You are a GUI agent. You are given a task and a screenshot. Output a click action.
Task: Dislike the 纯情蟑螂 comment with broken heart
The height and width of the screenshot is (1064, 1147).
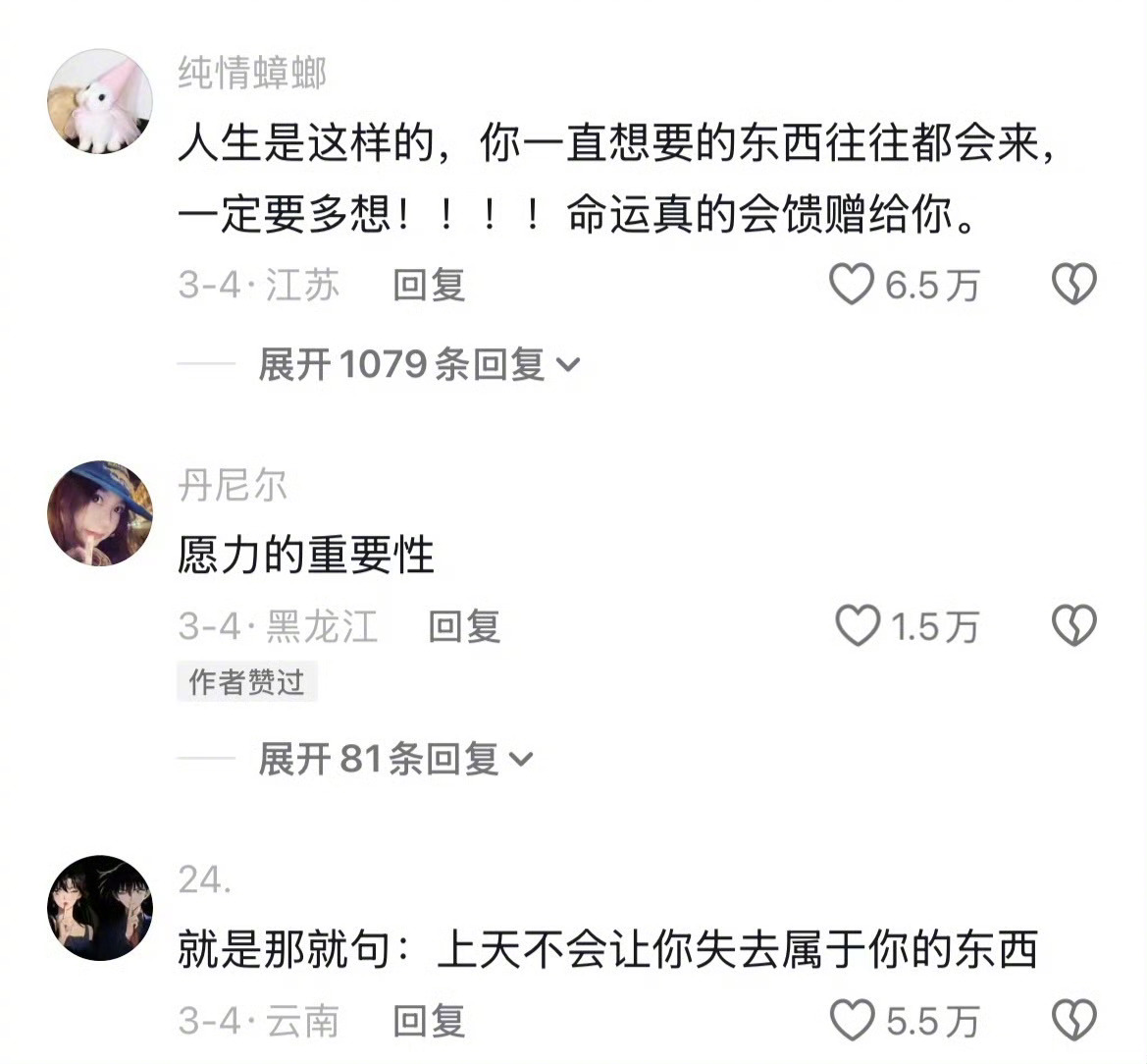coord(1073,284)
